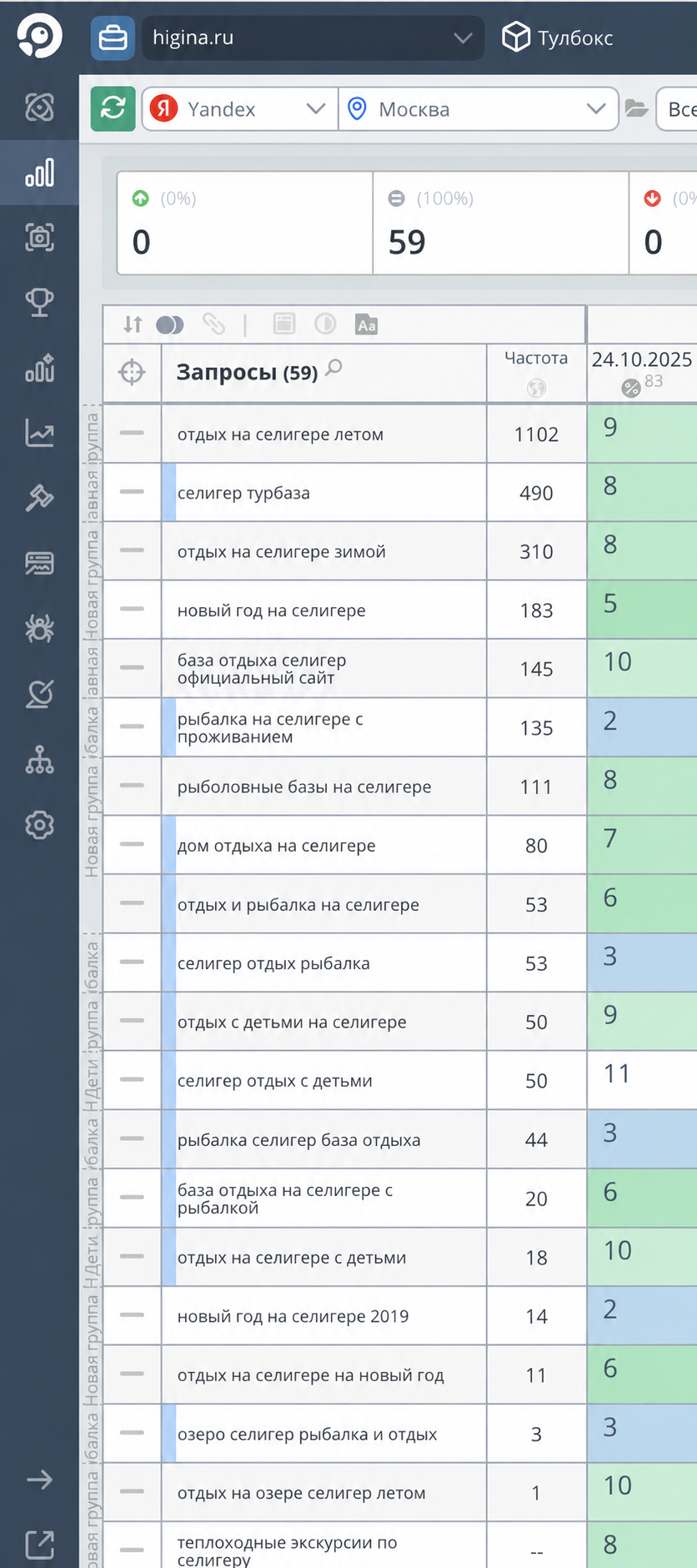Expand the higina.ru project dropdown
697x1568 pixels.
[313, 38]
